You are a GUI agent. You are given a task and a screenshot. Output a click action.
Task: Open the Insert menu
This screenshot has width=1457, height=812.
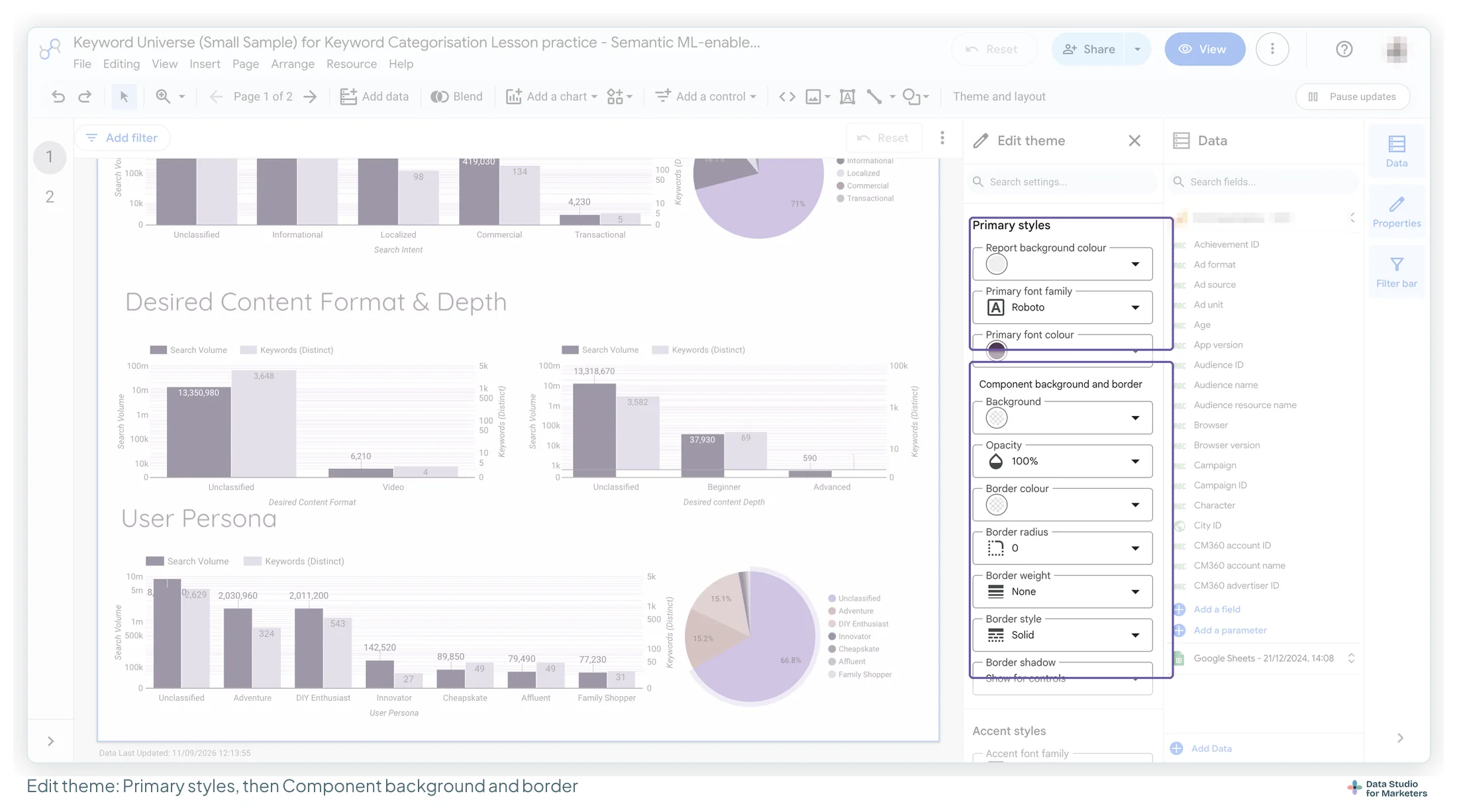tap(205, 64)
